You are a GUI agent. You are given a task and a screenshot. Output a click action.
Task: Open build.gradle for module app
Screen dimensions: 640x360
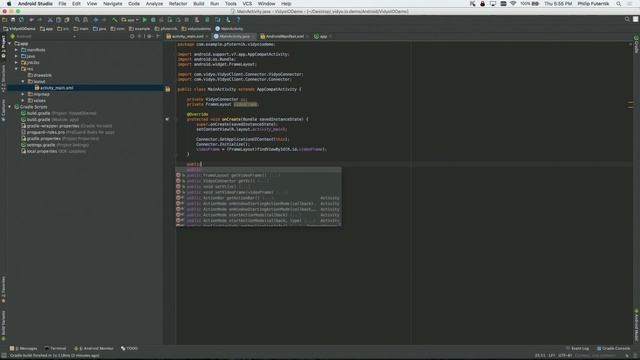(50, 120)
